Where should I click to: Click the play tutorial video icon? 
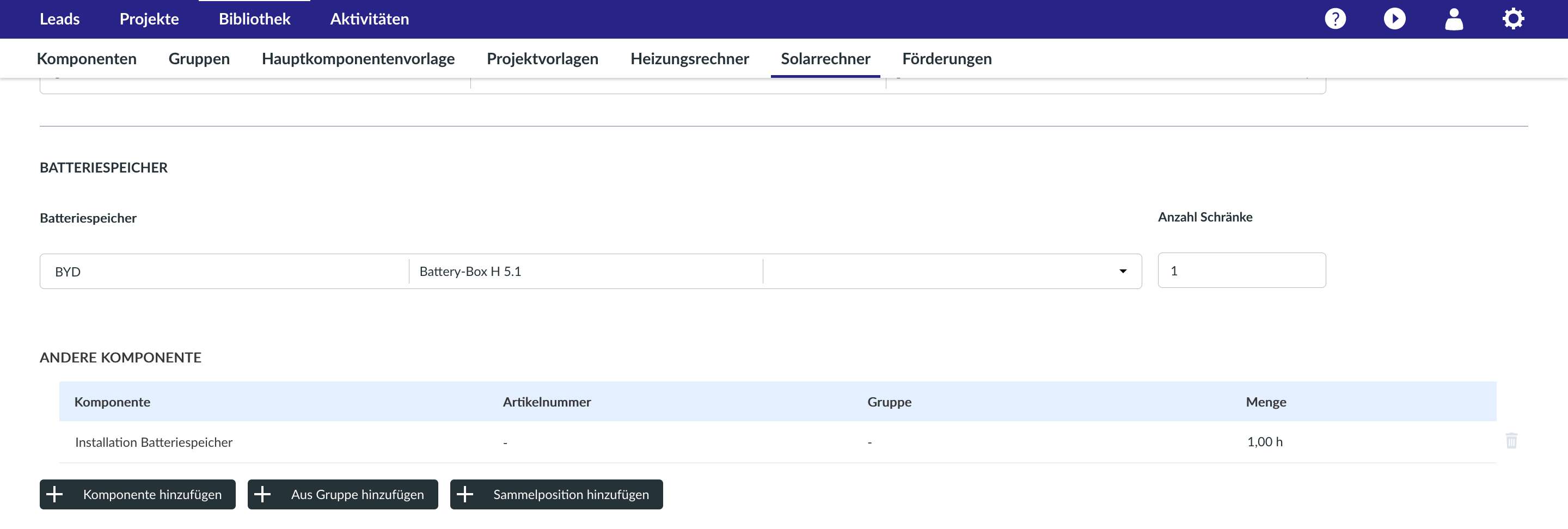point(1394,19)
